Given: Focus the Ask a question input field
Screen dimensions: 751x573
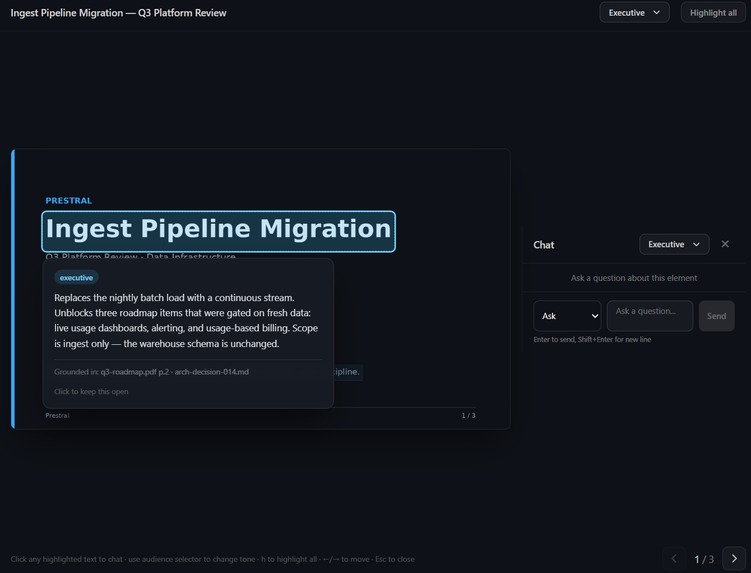Looking at the screenshot, I should (649, 316).
